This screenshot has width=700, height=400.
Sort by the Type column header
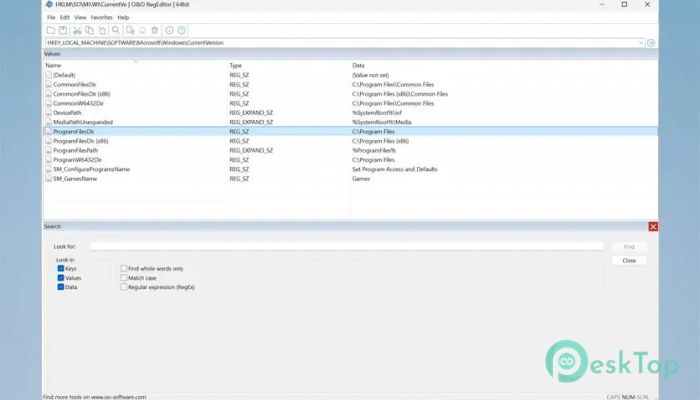[x=235, y=65]
